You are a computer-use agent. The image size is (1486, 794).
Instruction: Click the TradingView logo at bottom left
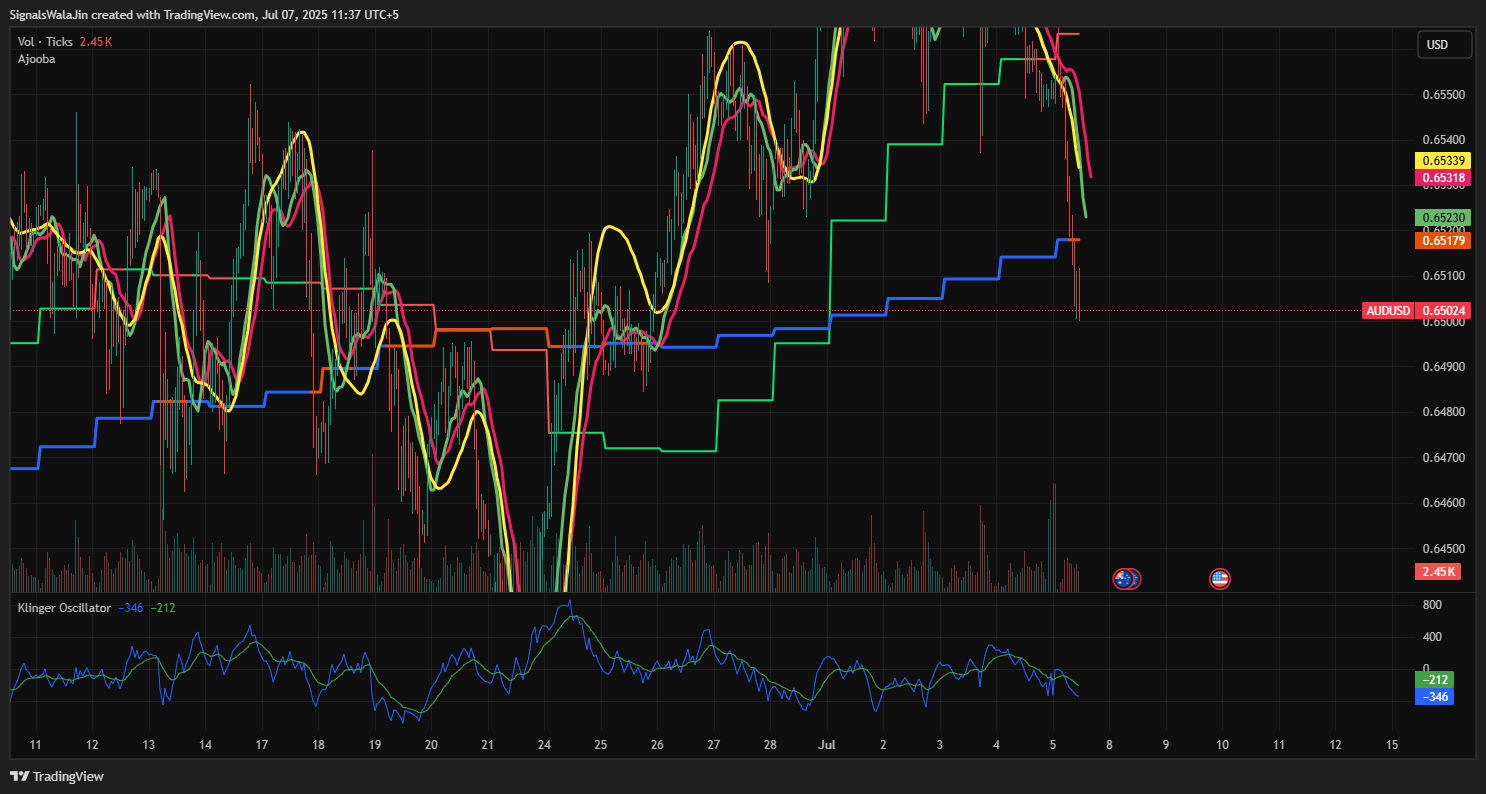57,777
